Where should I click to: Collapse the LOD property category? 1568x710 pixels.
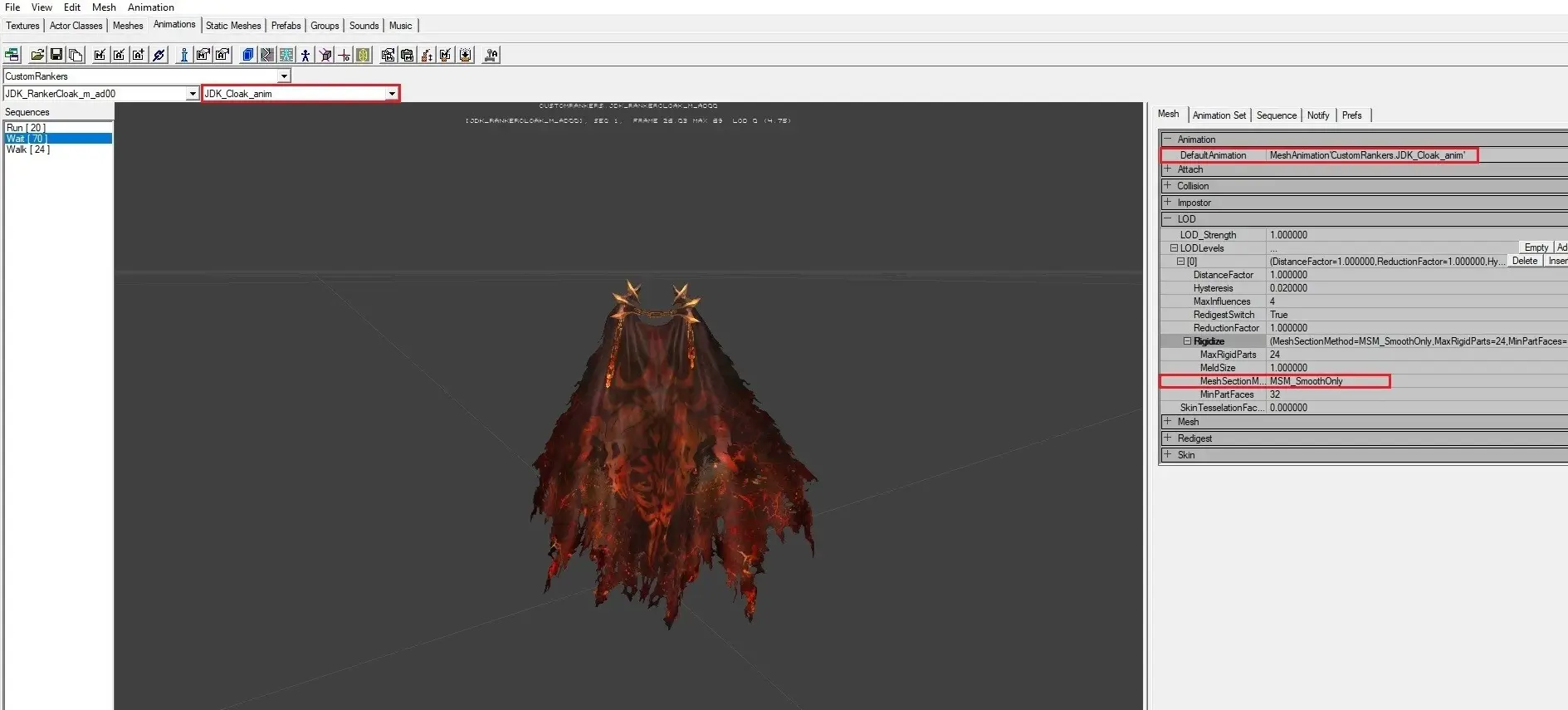pyautogui.click(x=1168, y=218)
